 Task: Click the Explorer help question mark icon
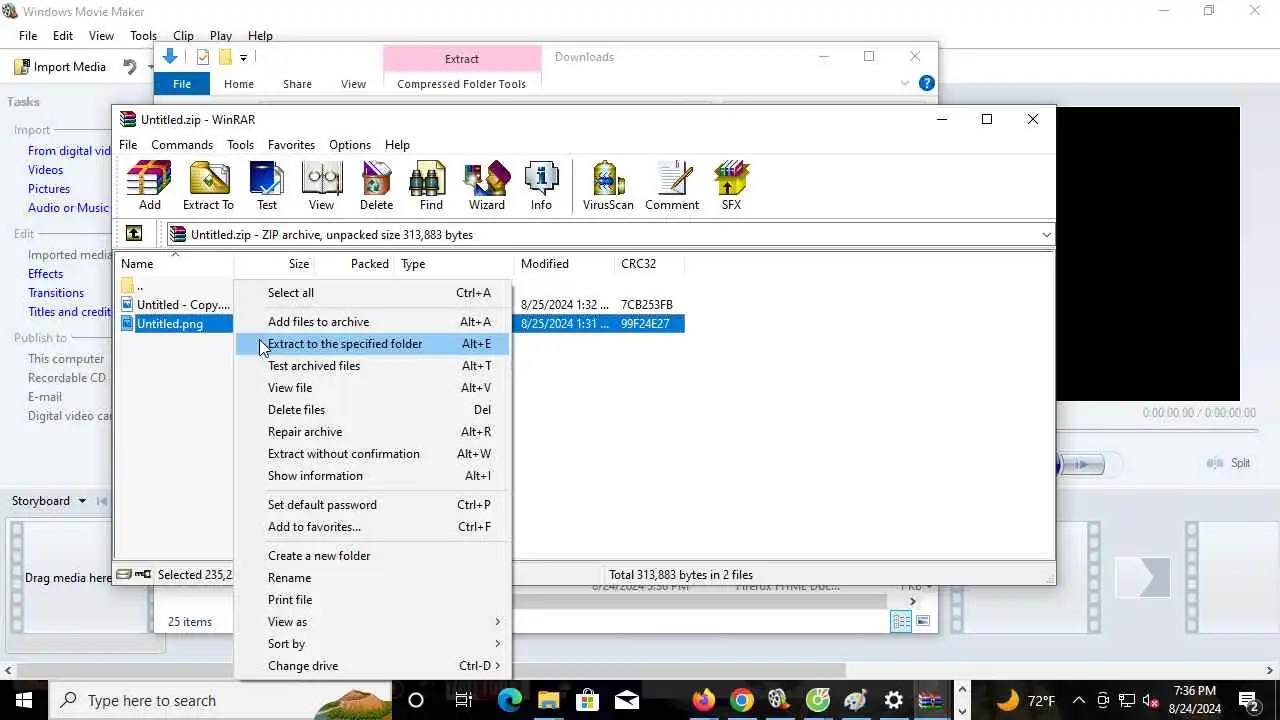926,83
